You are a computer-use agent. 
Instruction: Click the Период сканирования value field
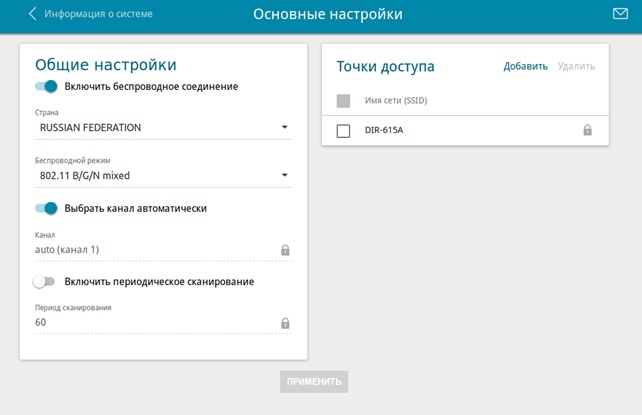[x=150, y=323]
